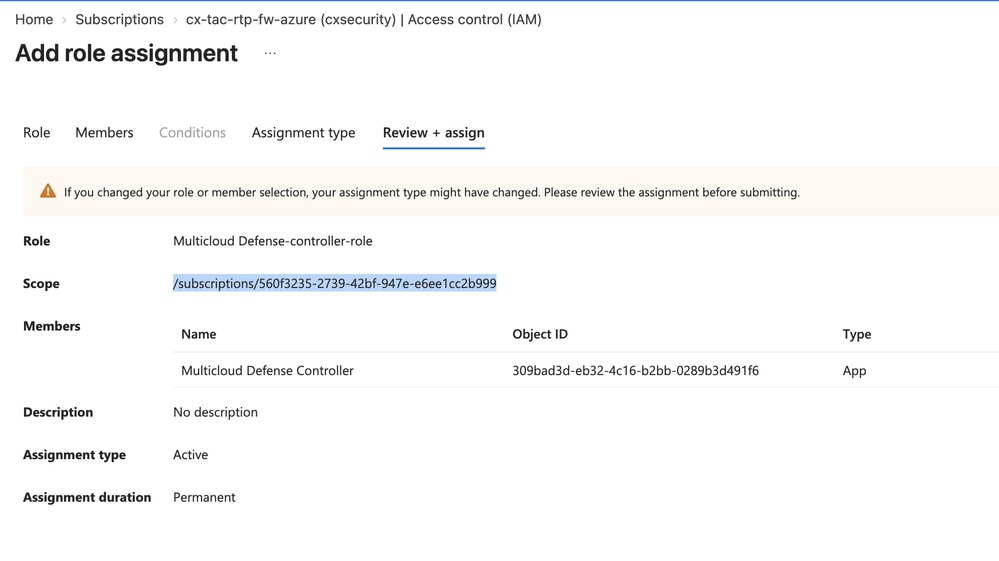Click the bold Assignment type field label
The height and width of the screenshot is (561, 999).
pos(74,455)
